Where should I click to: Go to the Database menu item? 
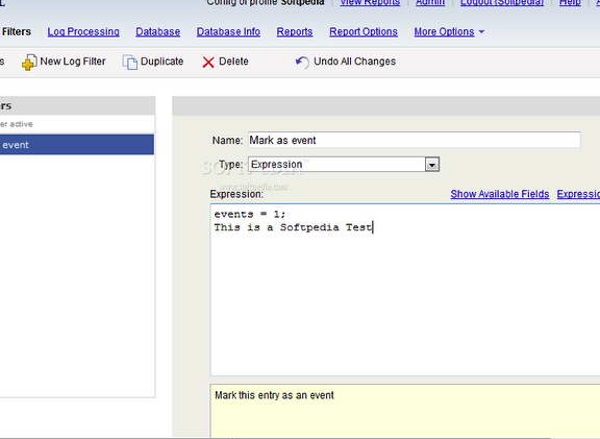pos(158,32)
